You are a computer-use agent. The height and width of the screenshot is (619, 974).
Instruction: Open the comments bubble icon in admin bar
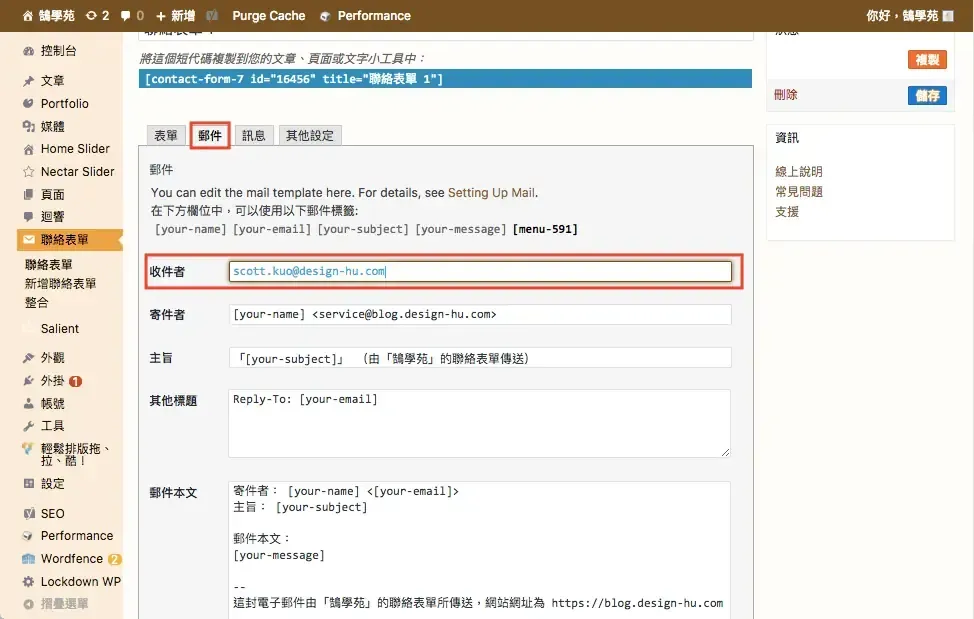pyautogui.click(x=125, y=16)
